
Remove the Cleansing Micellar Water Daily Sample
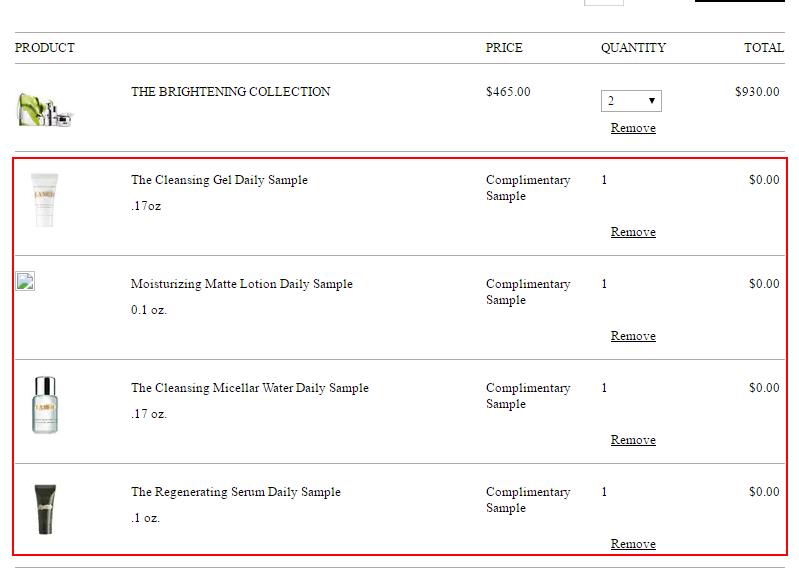click(633, 440)
